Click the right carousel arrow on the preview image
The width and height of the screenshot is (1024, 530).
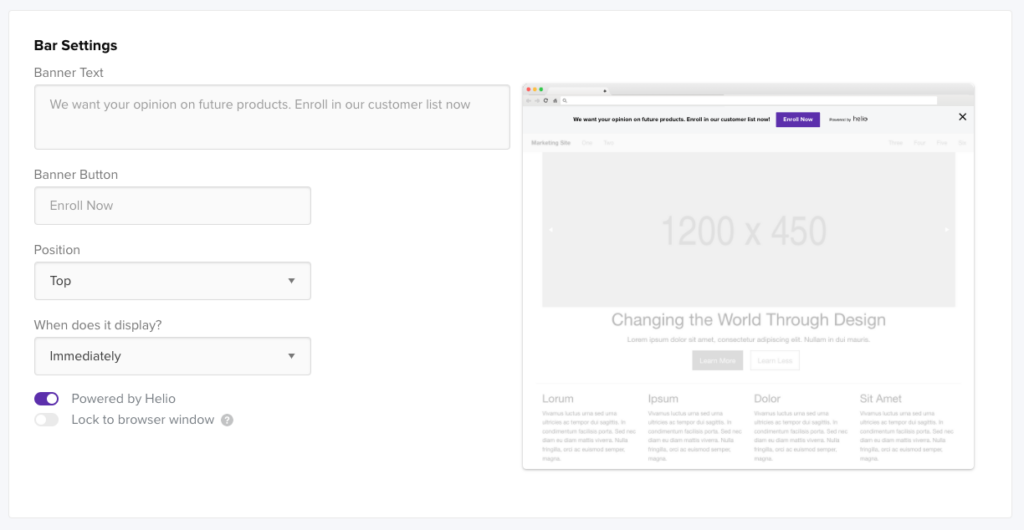pos(946,230)
